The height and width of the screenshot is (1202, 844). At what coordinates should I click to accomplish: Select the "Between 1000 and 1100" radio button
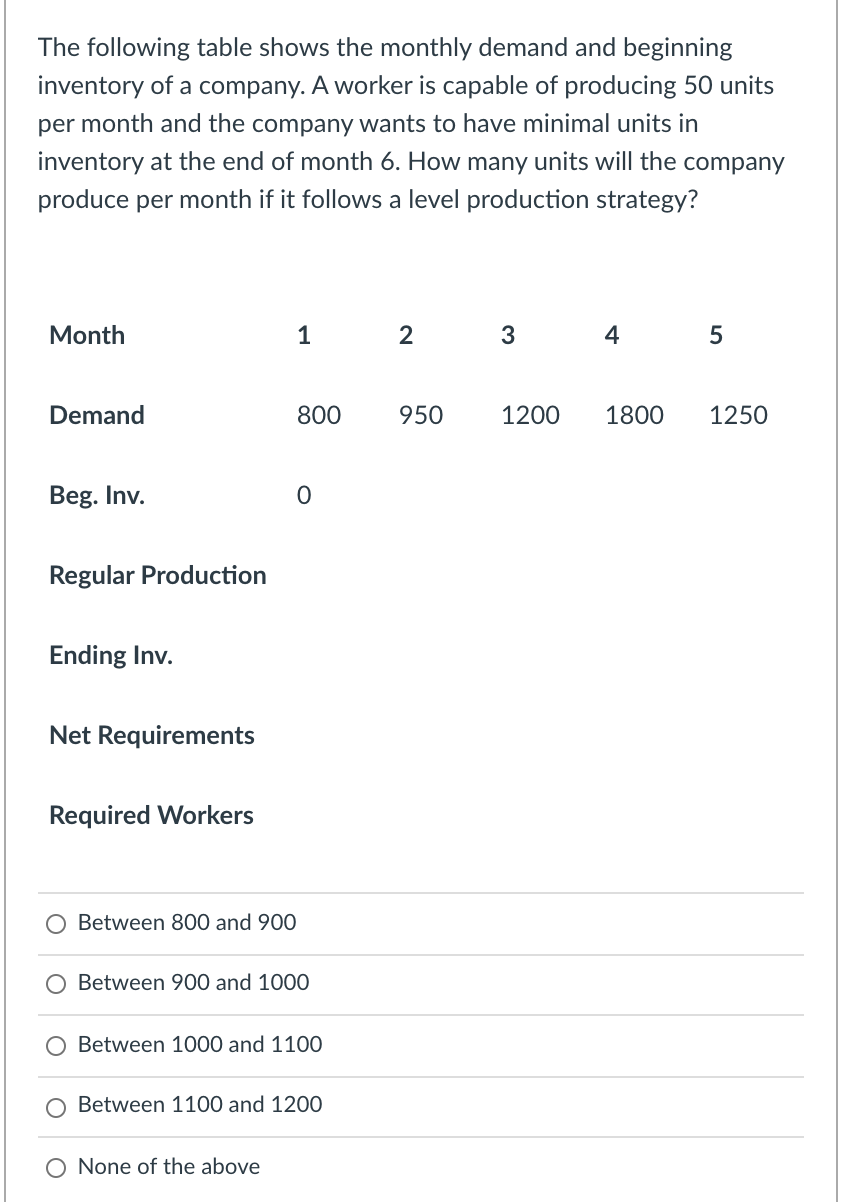tap(56, 1046)
